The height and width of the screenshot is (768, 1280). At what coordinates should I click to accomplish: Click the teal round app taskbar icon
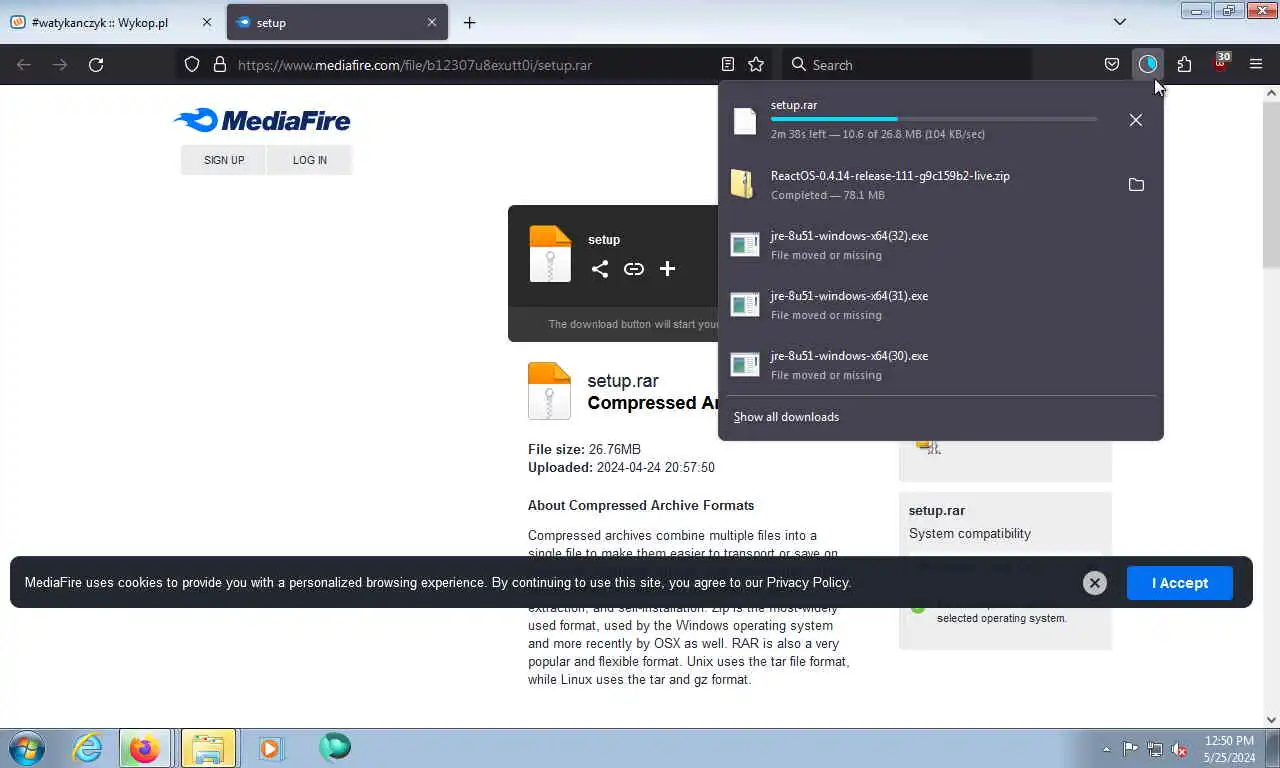click(x=334, y=747)
